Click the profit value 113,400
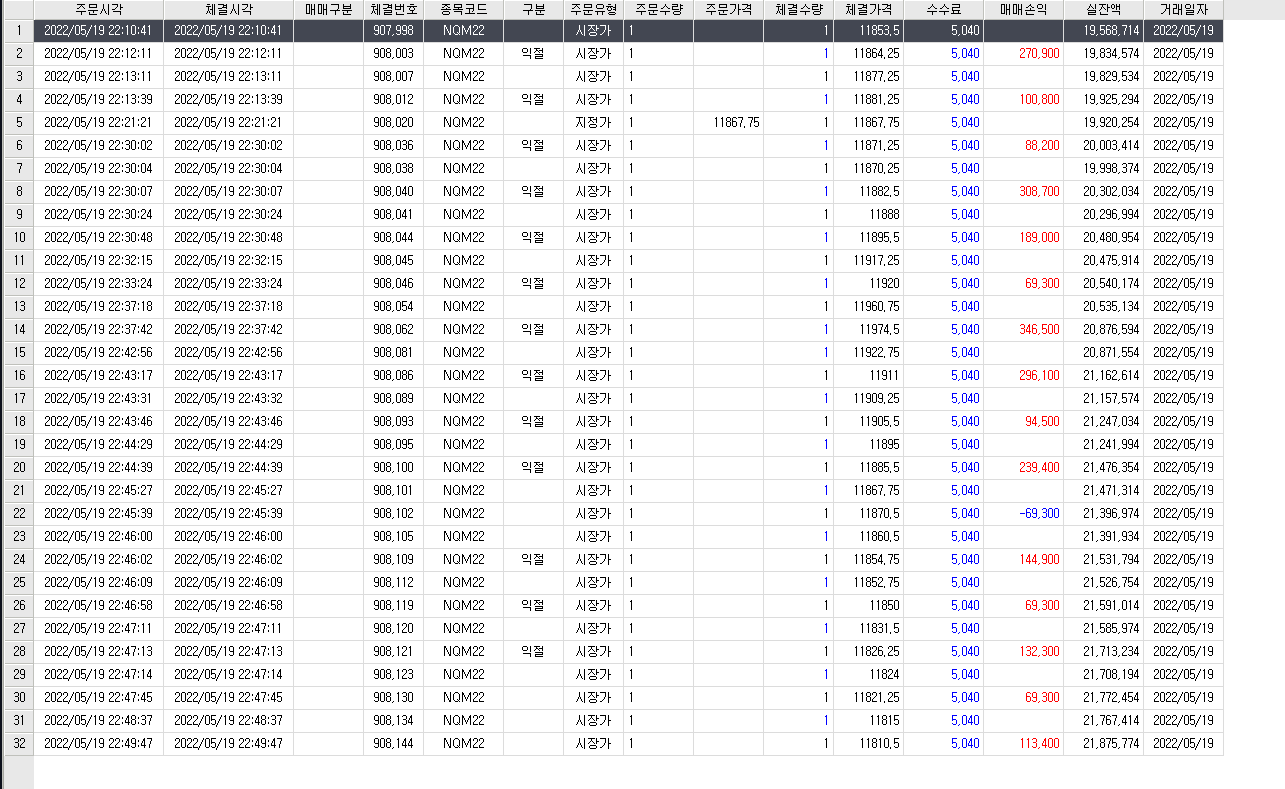This screenshot has width=1285, height=789. pyautogui.click(x=1039, y=743)
